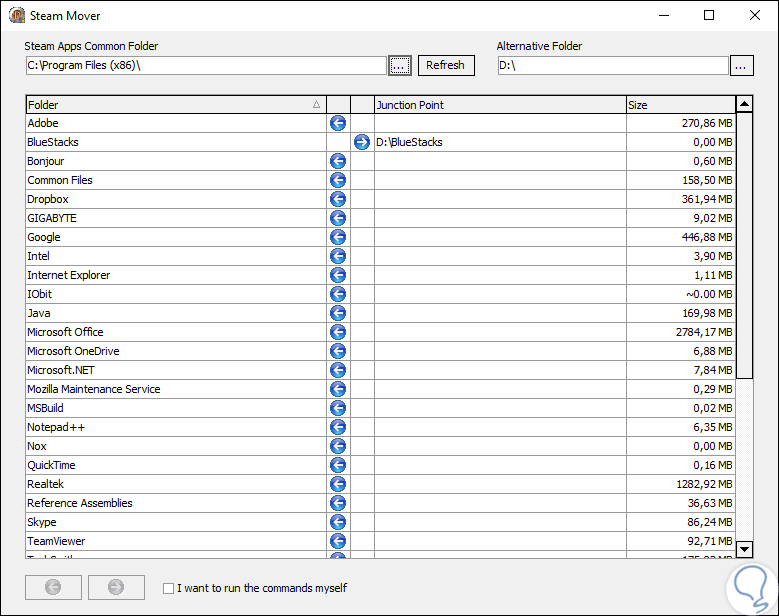Click the blue arrow beside Microsoft Office

338,332
